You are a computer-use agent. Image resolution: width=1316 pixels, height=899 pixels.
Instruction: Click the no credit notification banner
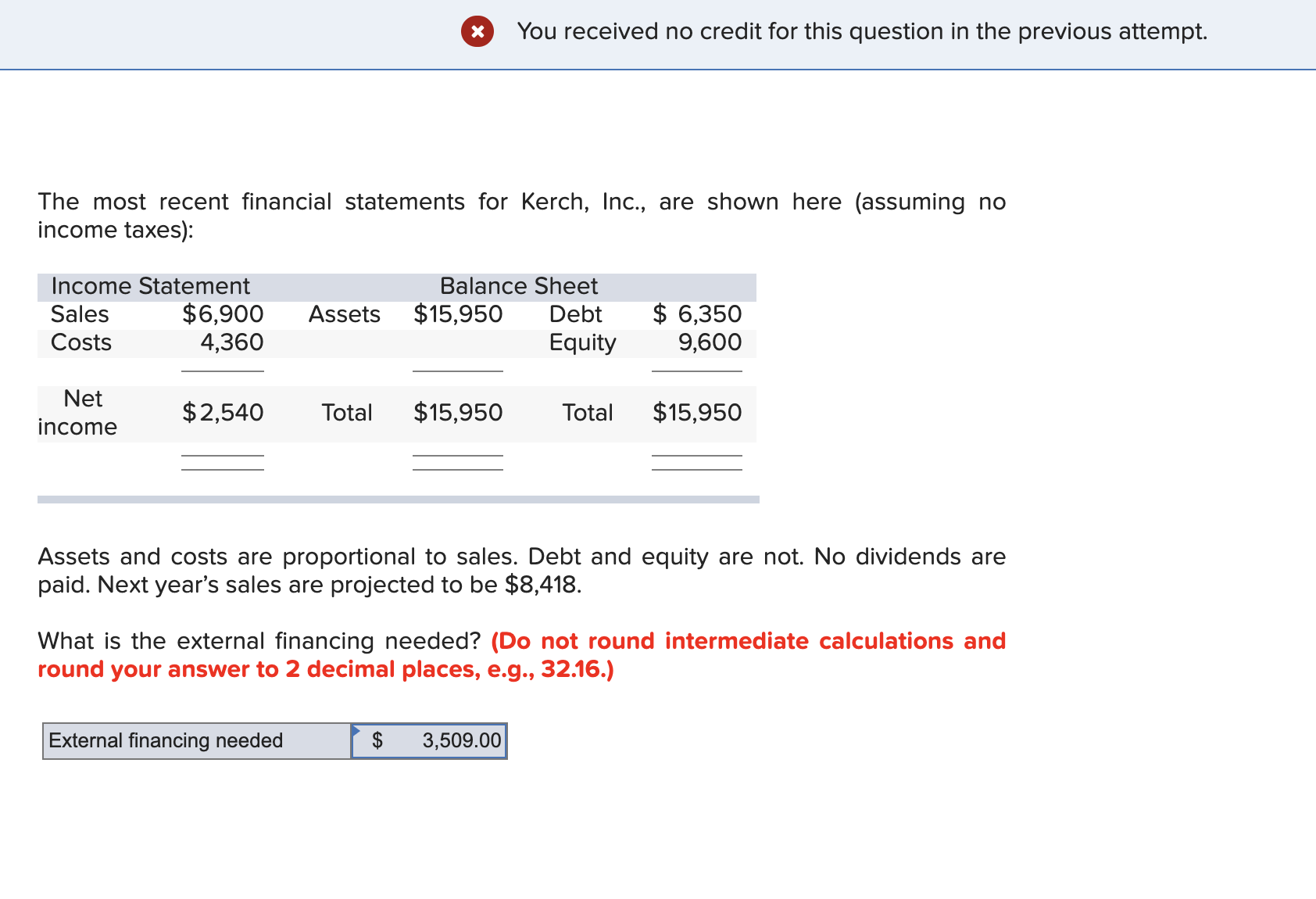point(860,31)
